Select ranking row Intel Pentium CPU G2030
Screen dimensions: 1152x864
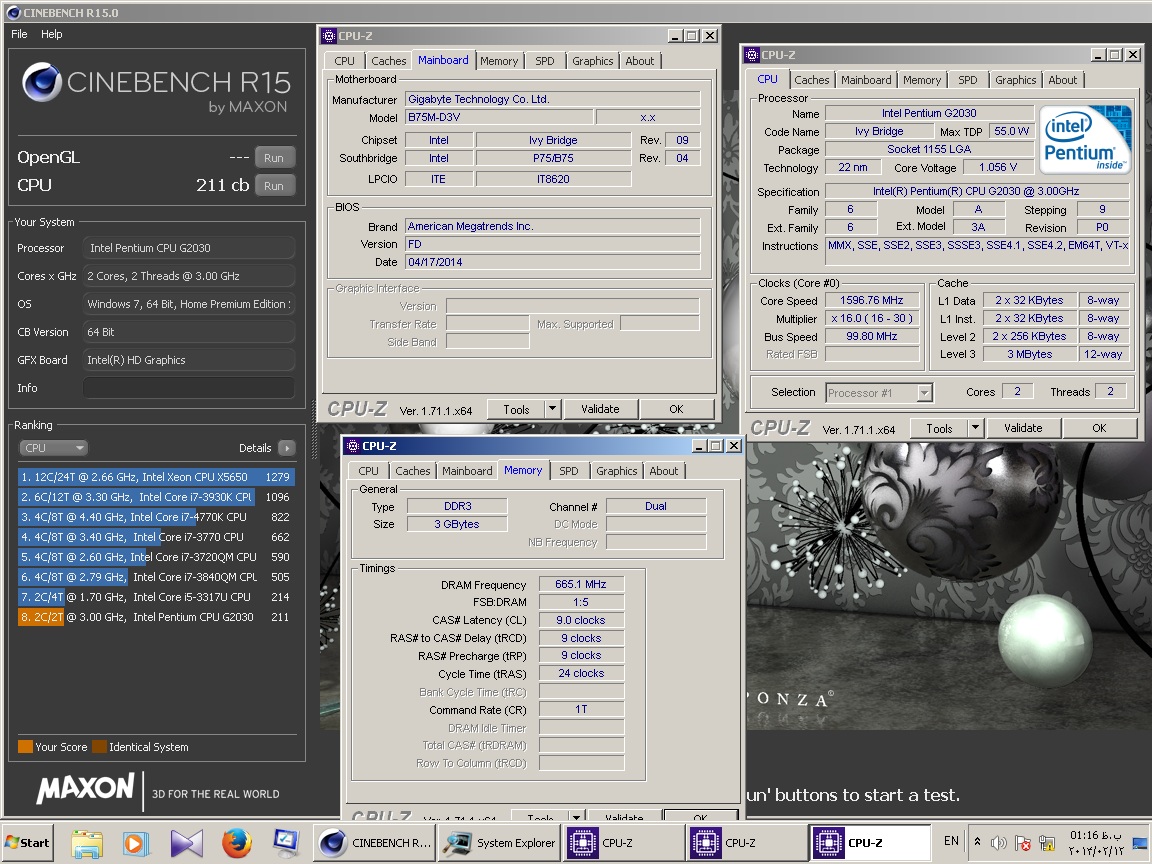(156, 617)
